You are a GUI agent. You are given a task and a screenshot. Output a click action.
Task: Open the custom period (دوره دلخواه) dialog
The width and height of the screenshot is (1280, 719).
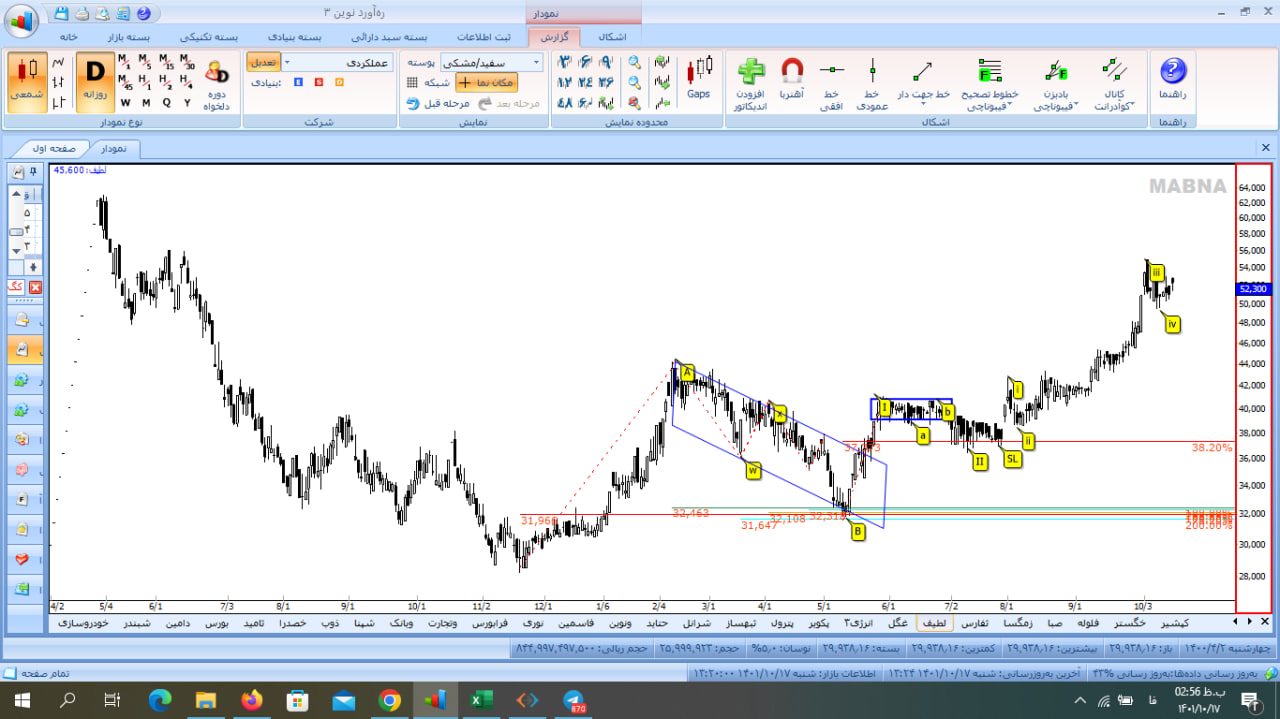click(217, 82)
